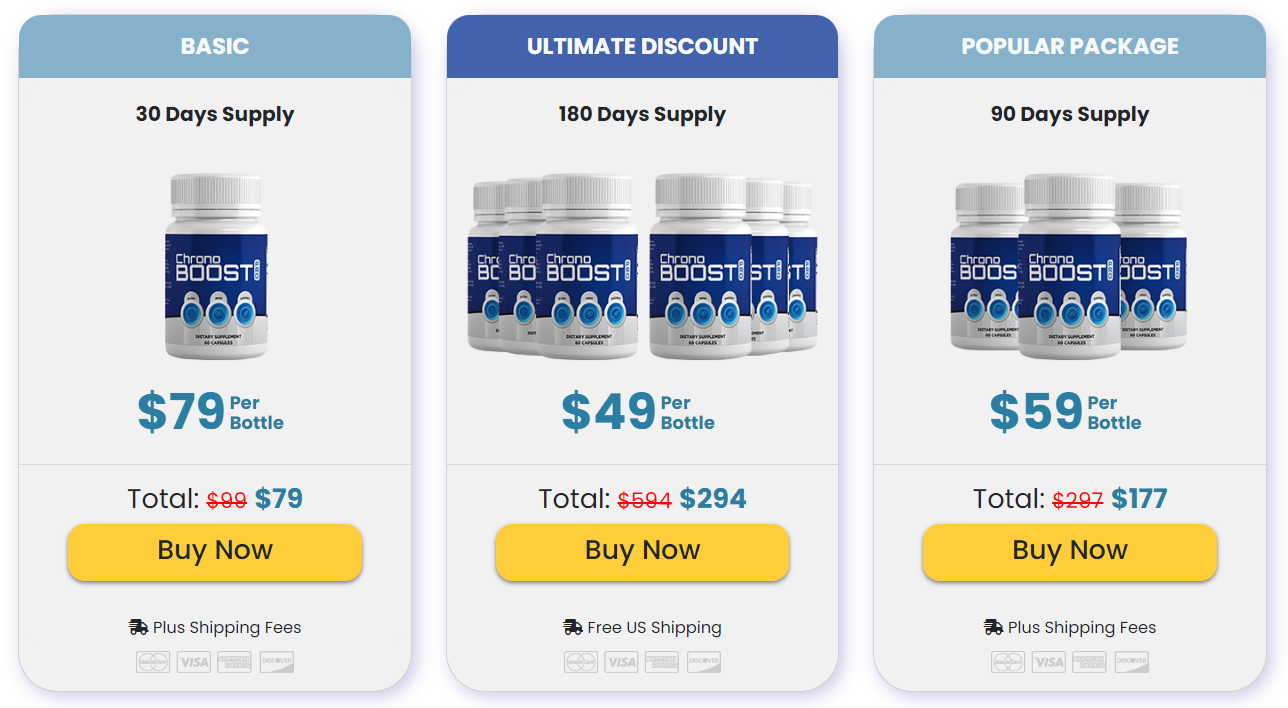The height and width of the screenshot is (708, 1288).
Task: Select the MasterCard icon under BASIC package
Action: tap(153, 661)
